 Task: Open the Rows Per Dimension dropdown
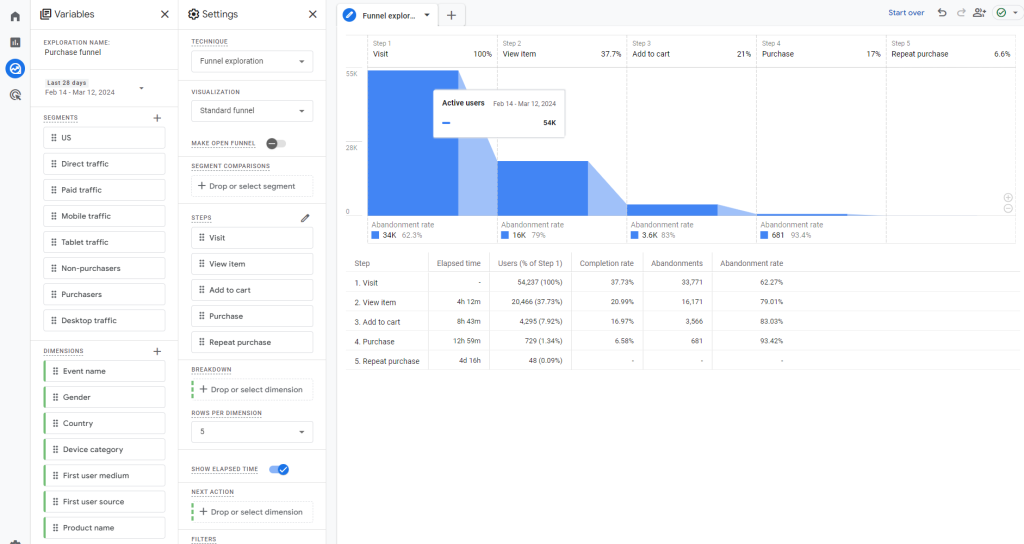252,432
